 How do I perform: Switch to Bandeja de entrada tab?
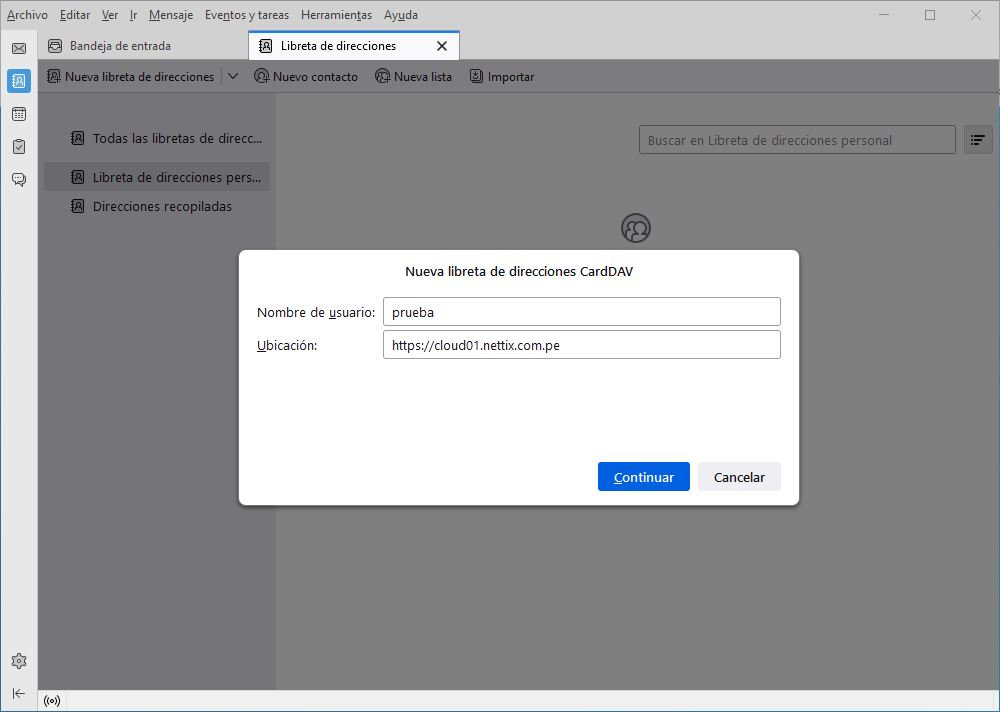click(120, 45)
